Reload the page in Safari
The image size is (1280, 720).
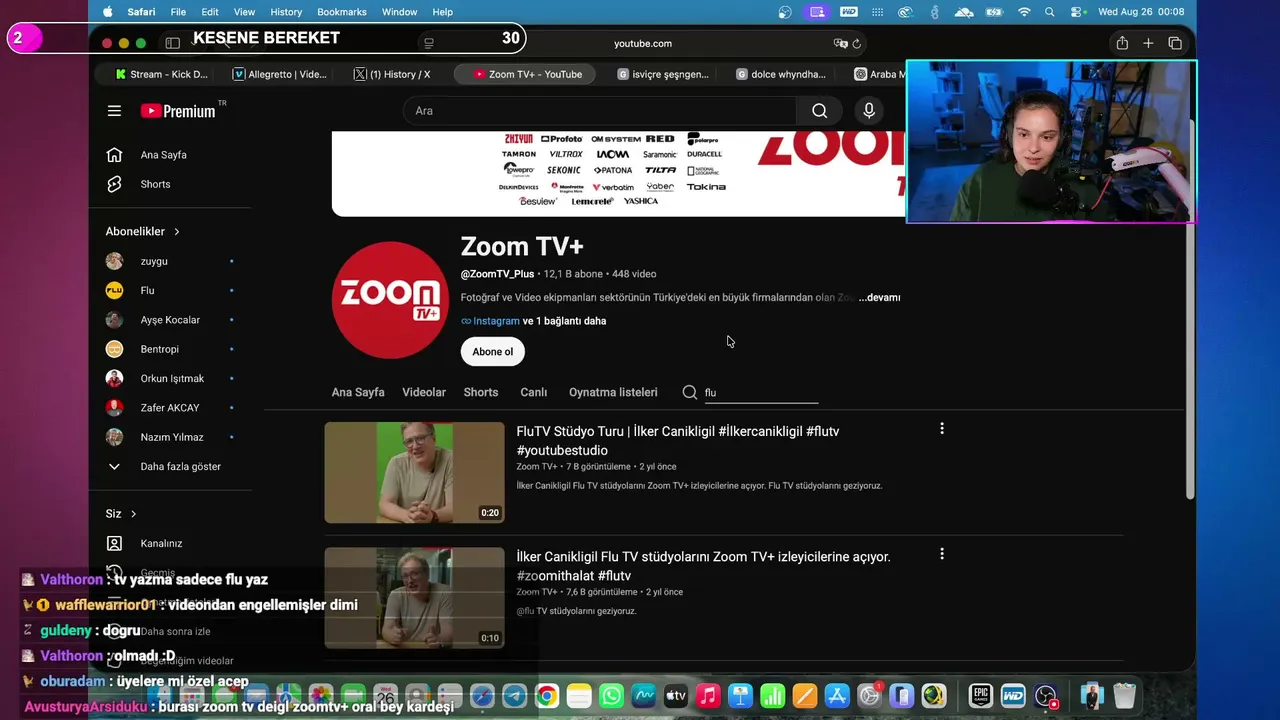pyautogui.click(x=857, y=43)
